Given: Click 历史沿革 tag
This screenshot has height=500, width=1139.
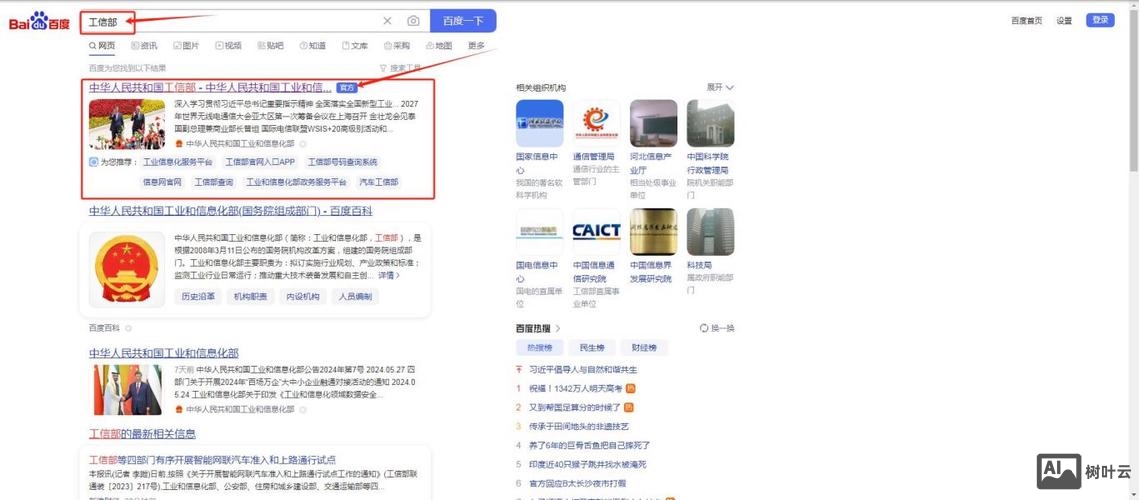Looking at the screenshot, I should (x=198, y=297).
